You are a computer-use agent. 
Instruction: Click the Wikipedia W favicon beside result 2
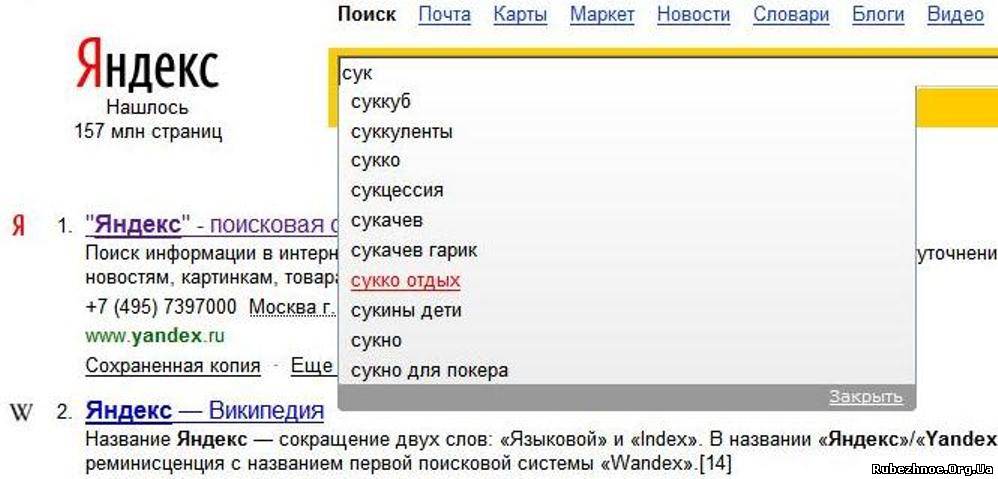tap(21, 412)
